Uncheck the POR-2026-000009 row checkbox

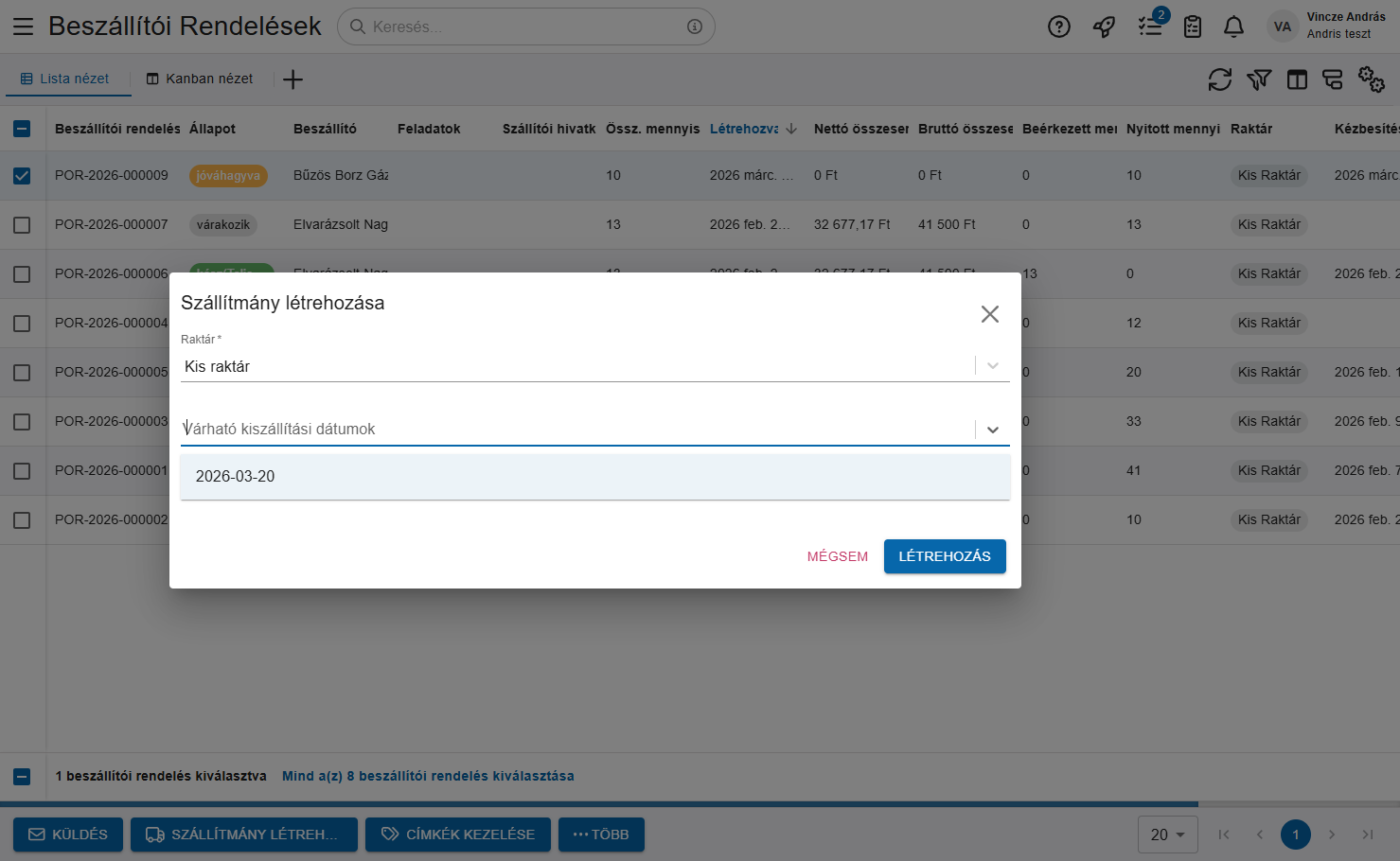22,176
